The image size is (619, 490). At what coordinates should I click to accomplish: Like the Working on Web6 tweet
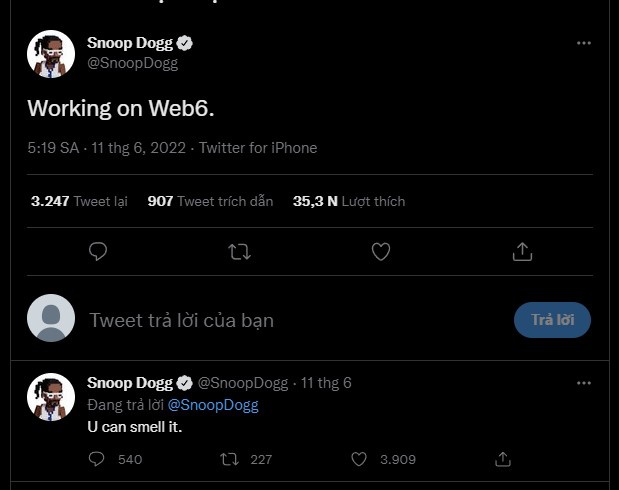tap(381, 251)
